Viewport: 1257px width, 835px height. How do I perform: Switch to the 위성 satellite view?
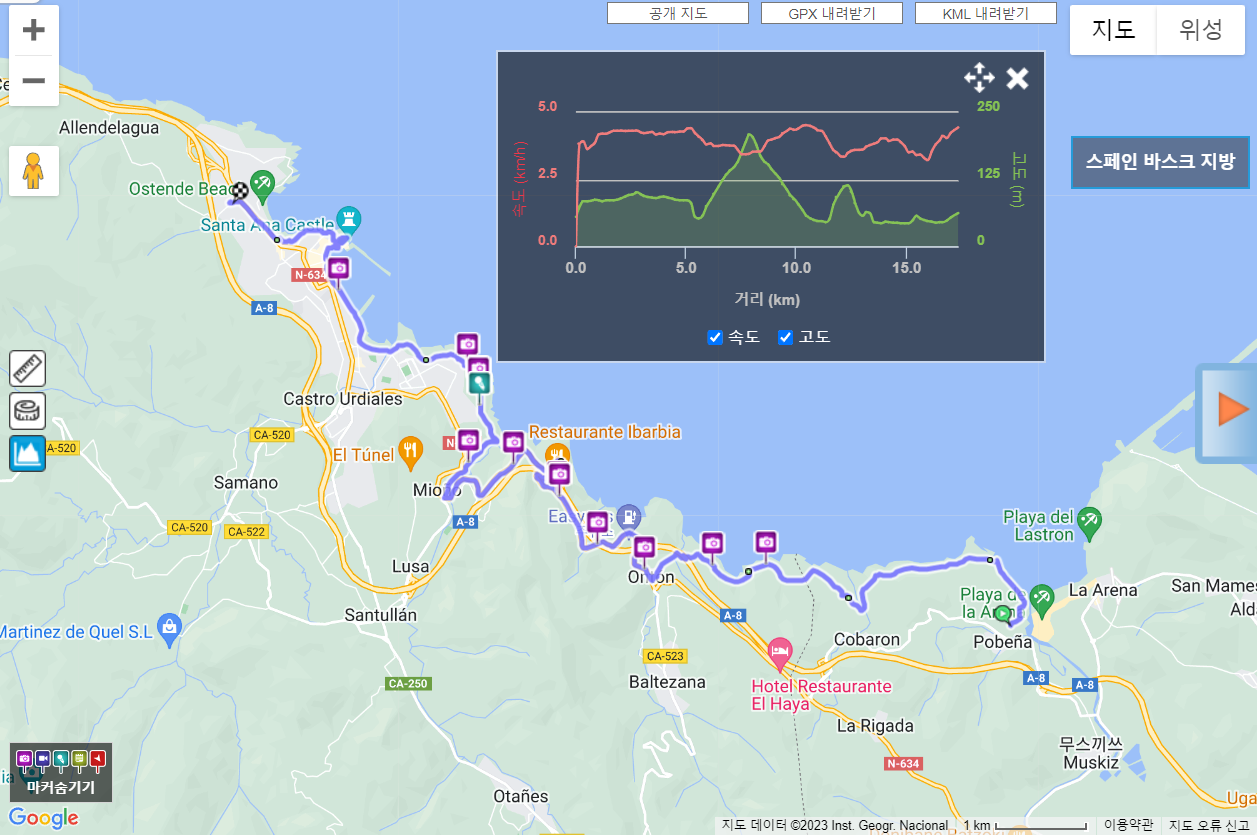[1201, 30]
